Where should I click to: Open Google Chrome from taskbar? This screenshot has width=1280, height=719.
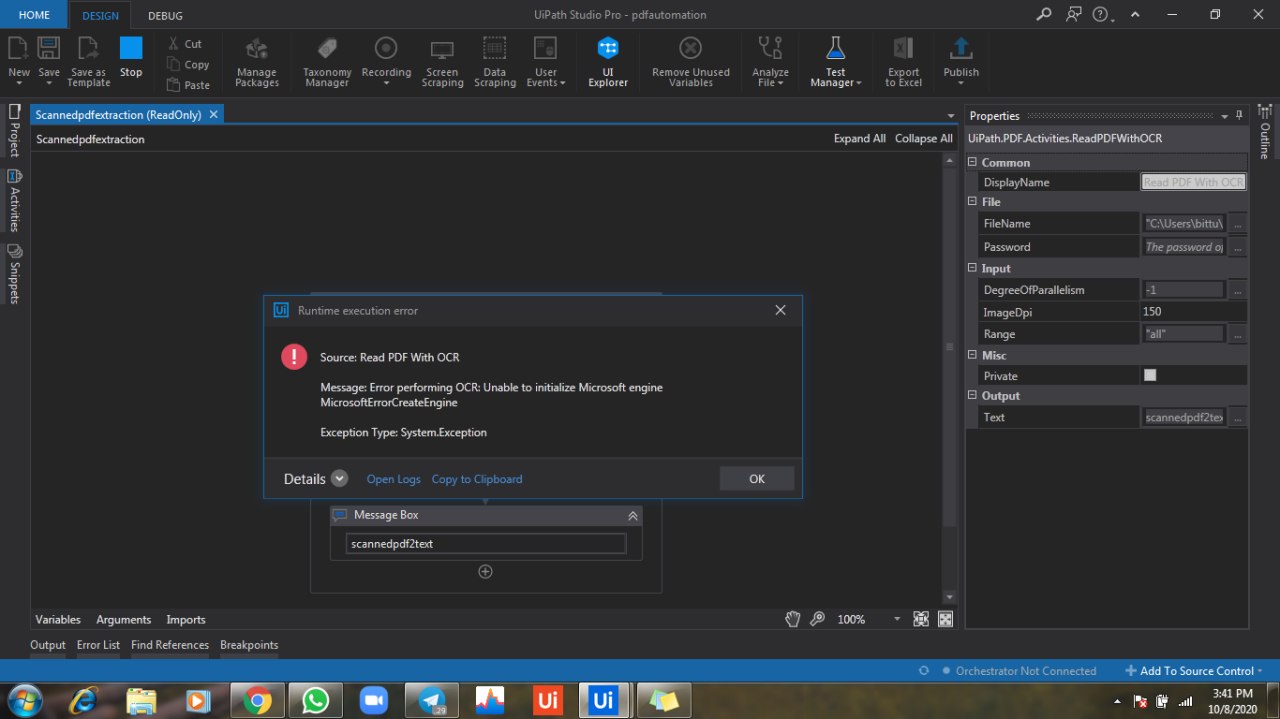[x=258, y=701]
